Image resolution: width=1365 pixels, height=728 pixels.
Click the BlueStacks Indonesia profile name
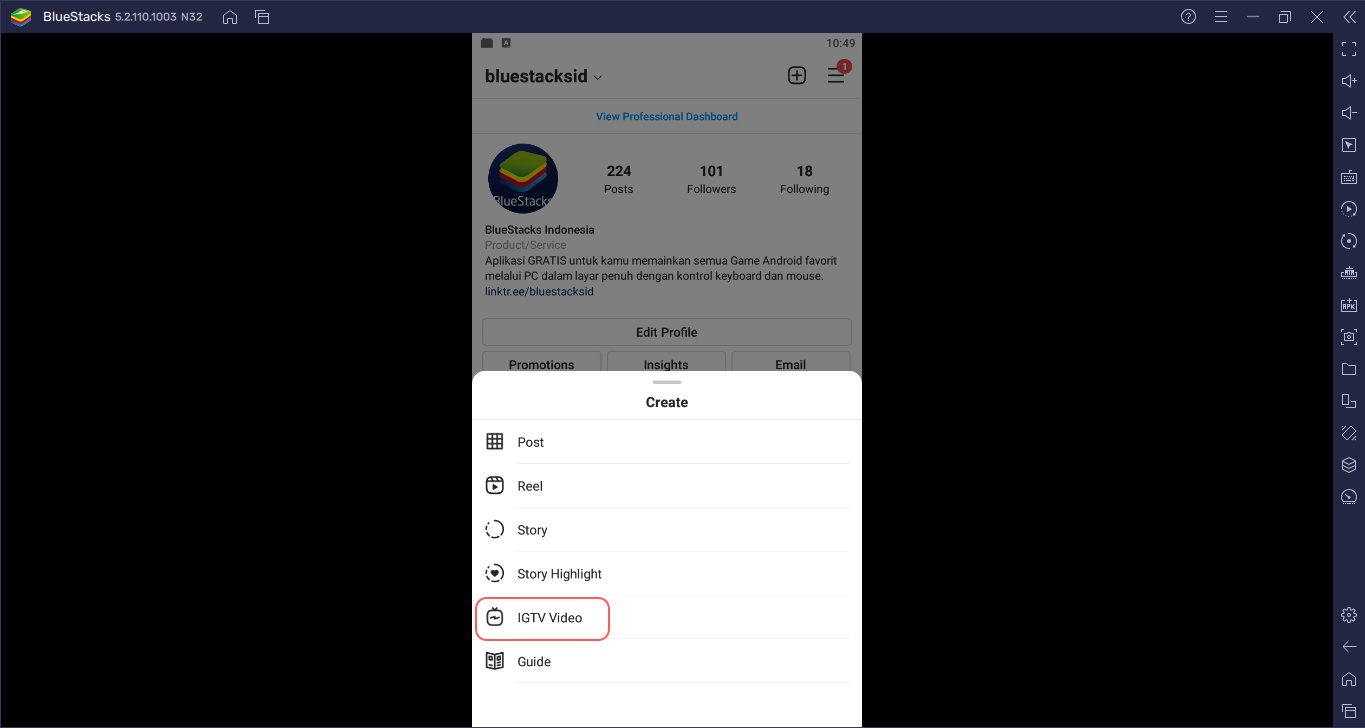[540, 230]
